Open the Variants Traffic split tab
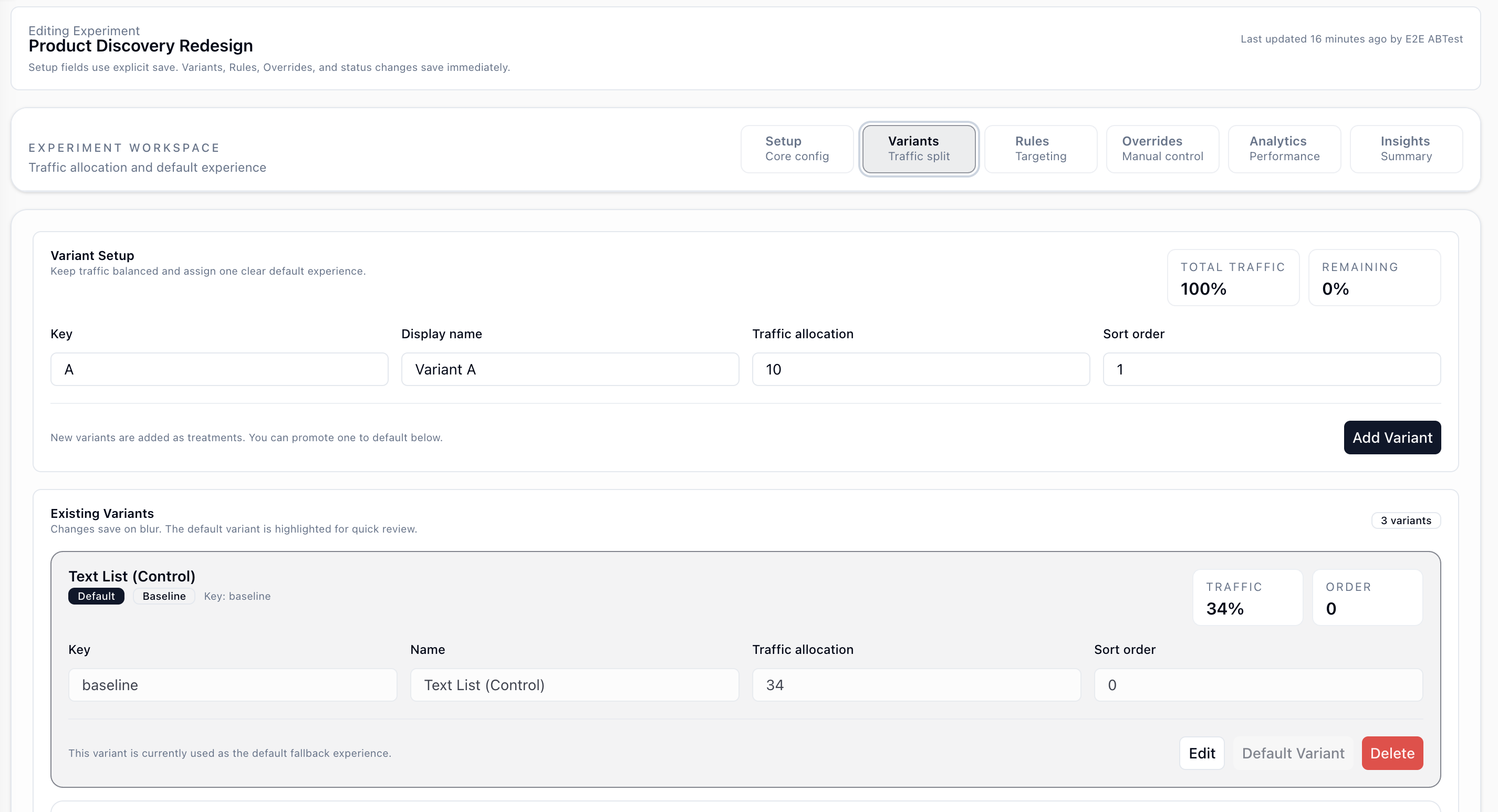 pos(918,149)
